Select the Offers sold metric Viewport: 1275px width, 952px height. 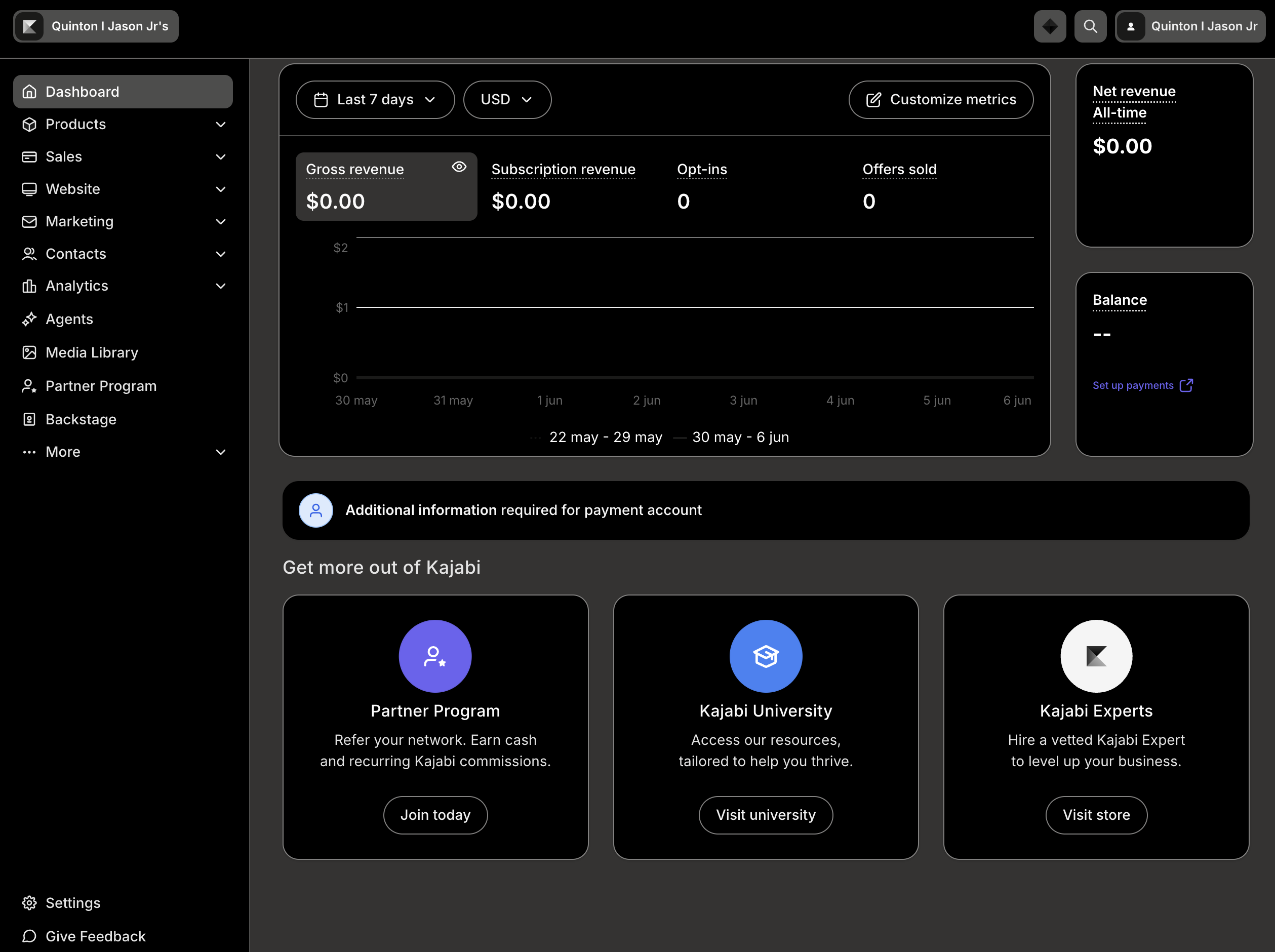click(942, 186)
